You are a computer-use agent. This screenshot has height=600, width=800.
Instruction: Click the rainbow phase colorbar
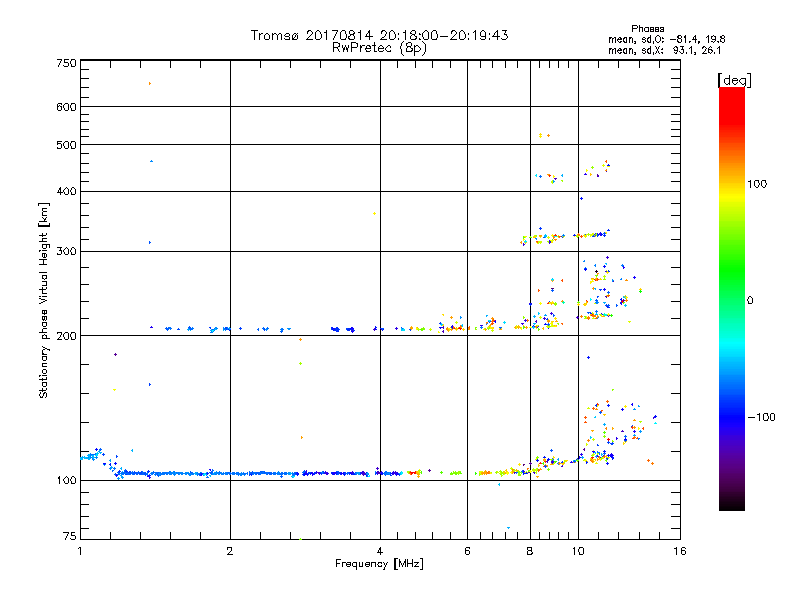732,299
